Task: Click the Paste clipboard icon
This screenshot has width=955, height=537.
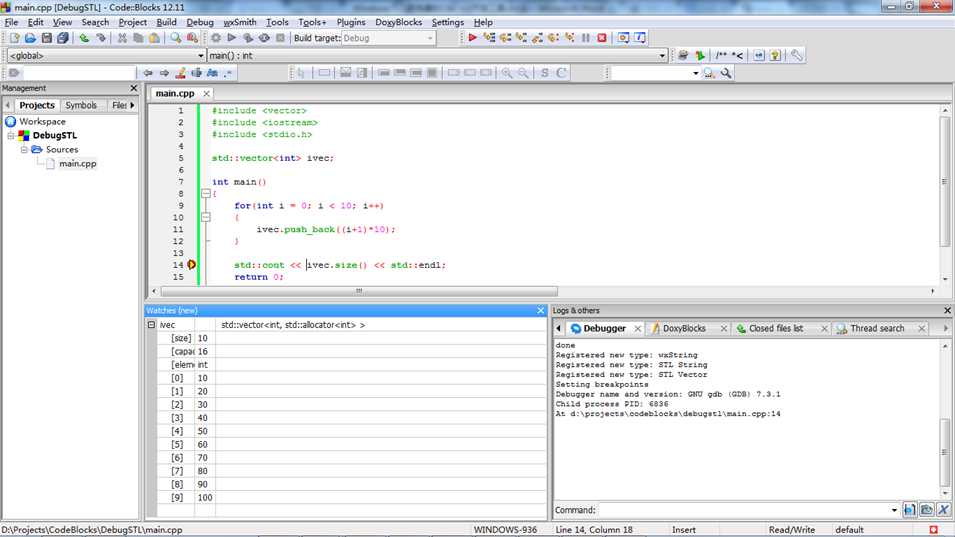Action: click(155, 38)
